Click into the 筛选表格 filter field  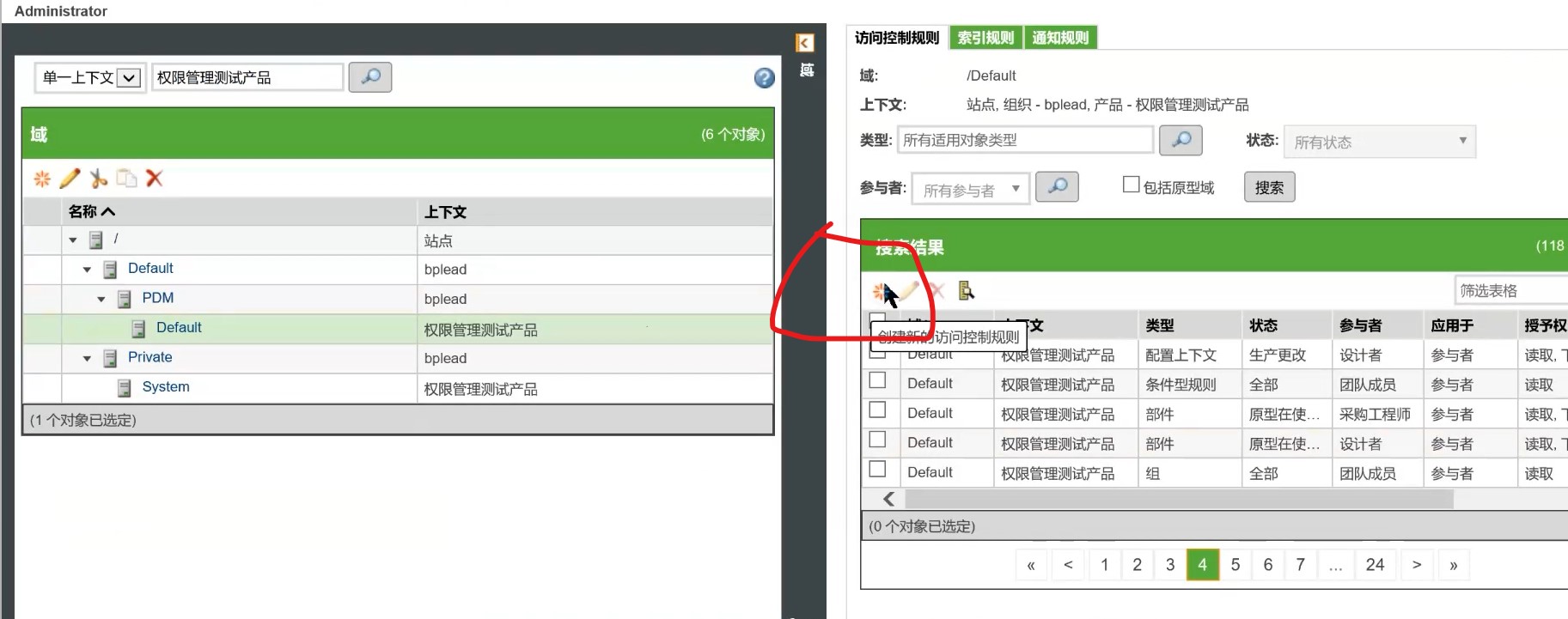click(x=1510, y=291)
